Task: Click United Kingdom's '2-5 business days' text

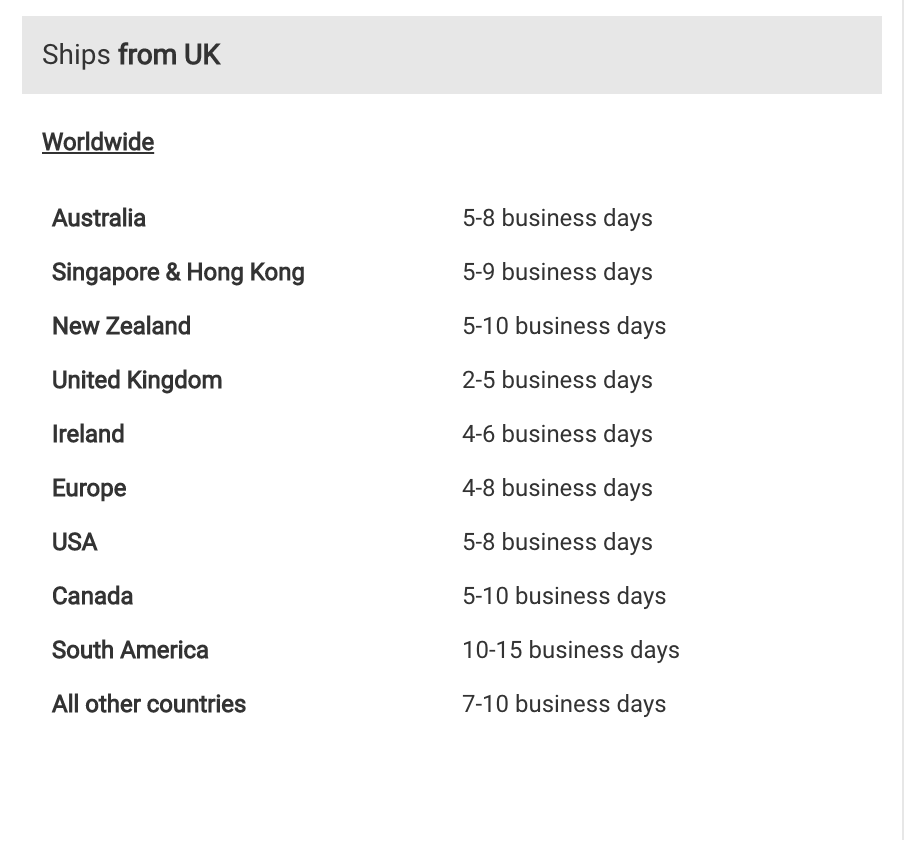Action: pyautogui.click(x=557, y=380)
